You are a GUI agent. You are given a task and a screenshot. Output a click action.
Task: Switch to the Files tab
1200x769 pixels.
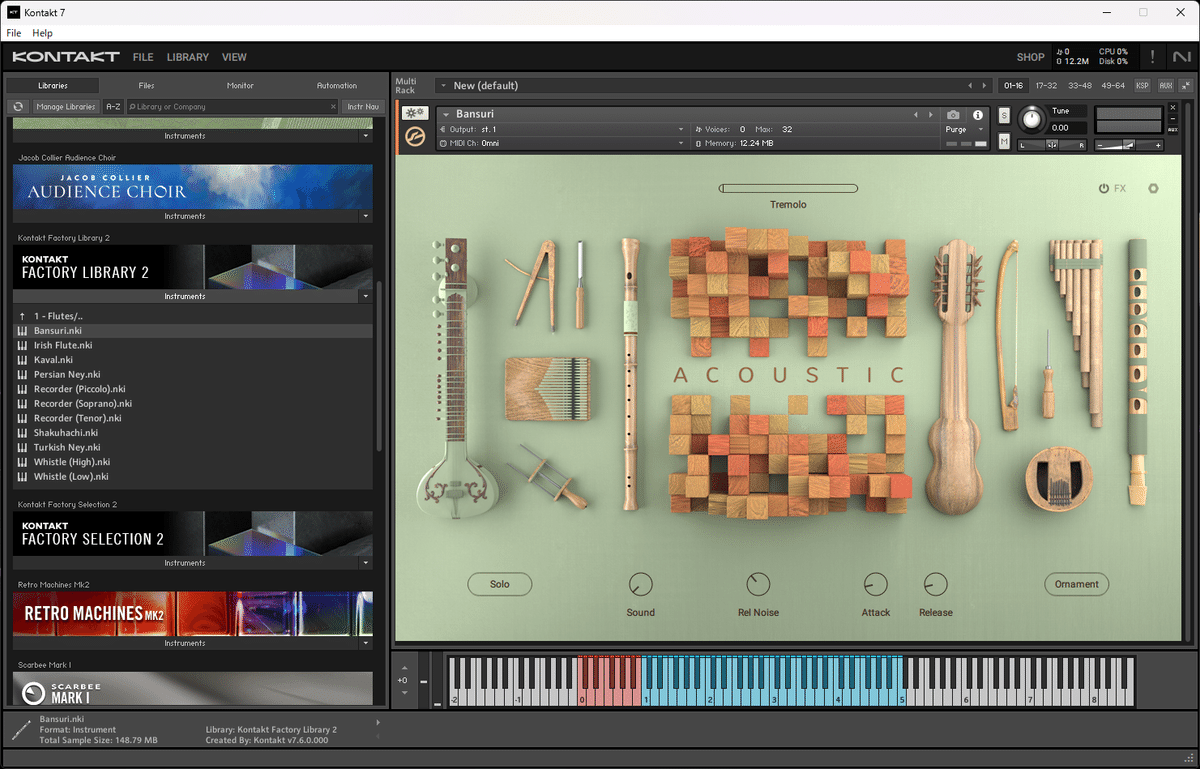(x=146, y=86)
